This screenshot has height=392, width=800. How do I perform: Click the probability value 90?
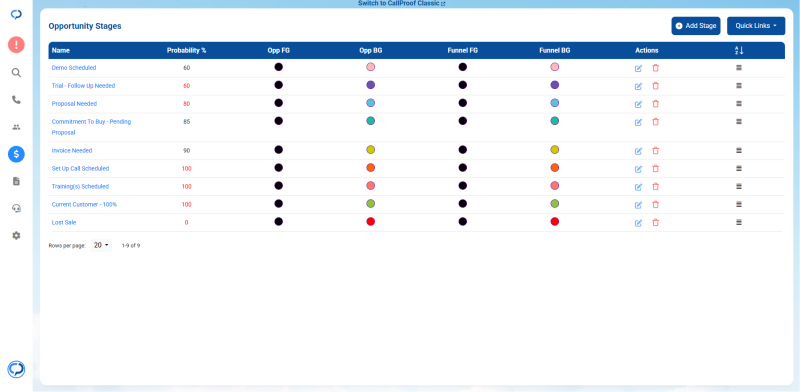click(x=187, y=151)
